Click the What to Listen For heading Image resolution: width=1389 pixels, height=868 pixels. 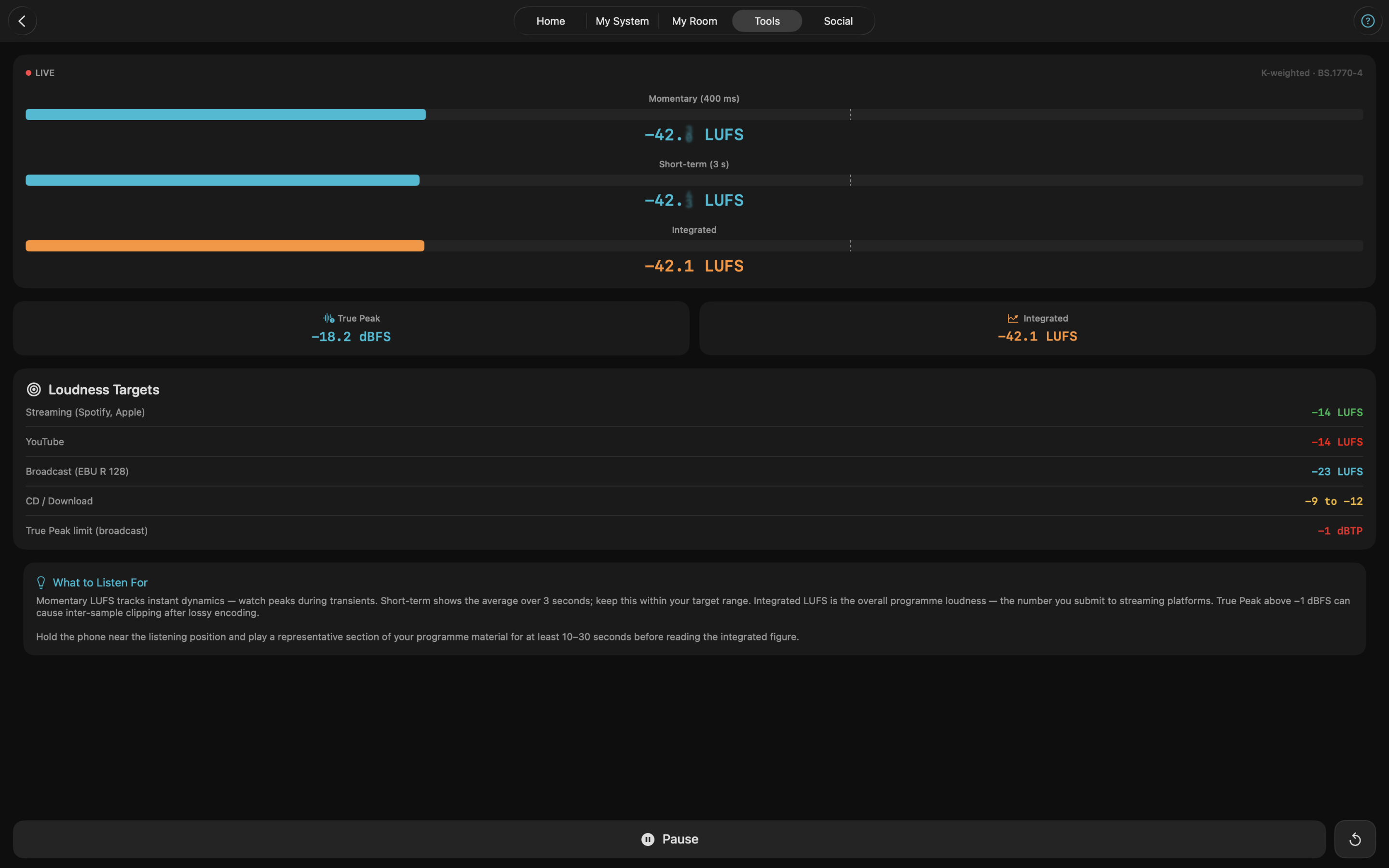[100, 583]
